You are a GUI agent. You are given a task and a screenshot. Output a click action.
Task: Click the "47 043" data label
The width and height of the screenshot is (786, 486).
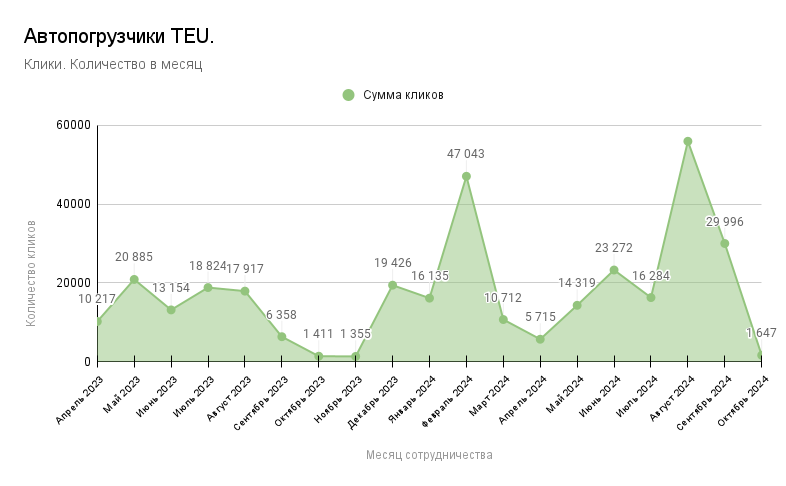[x=466, y=154]
